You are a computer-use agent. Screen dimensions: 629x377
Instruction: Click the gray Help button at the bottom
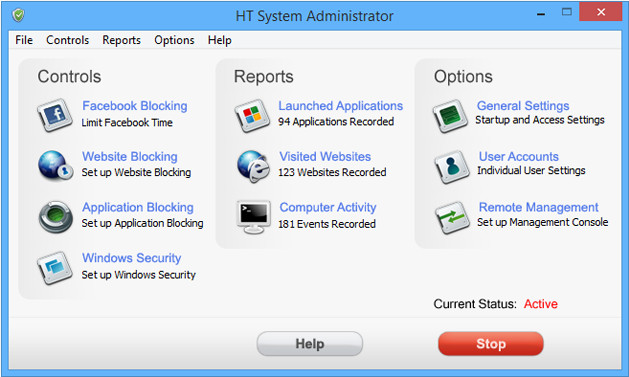coord(310,344)
